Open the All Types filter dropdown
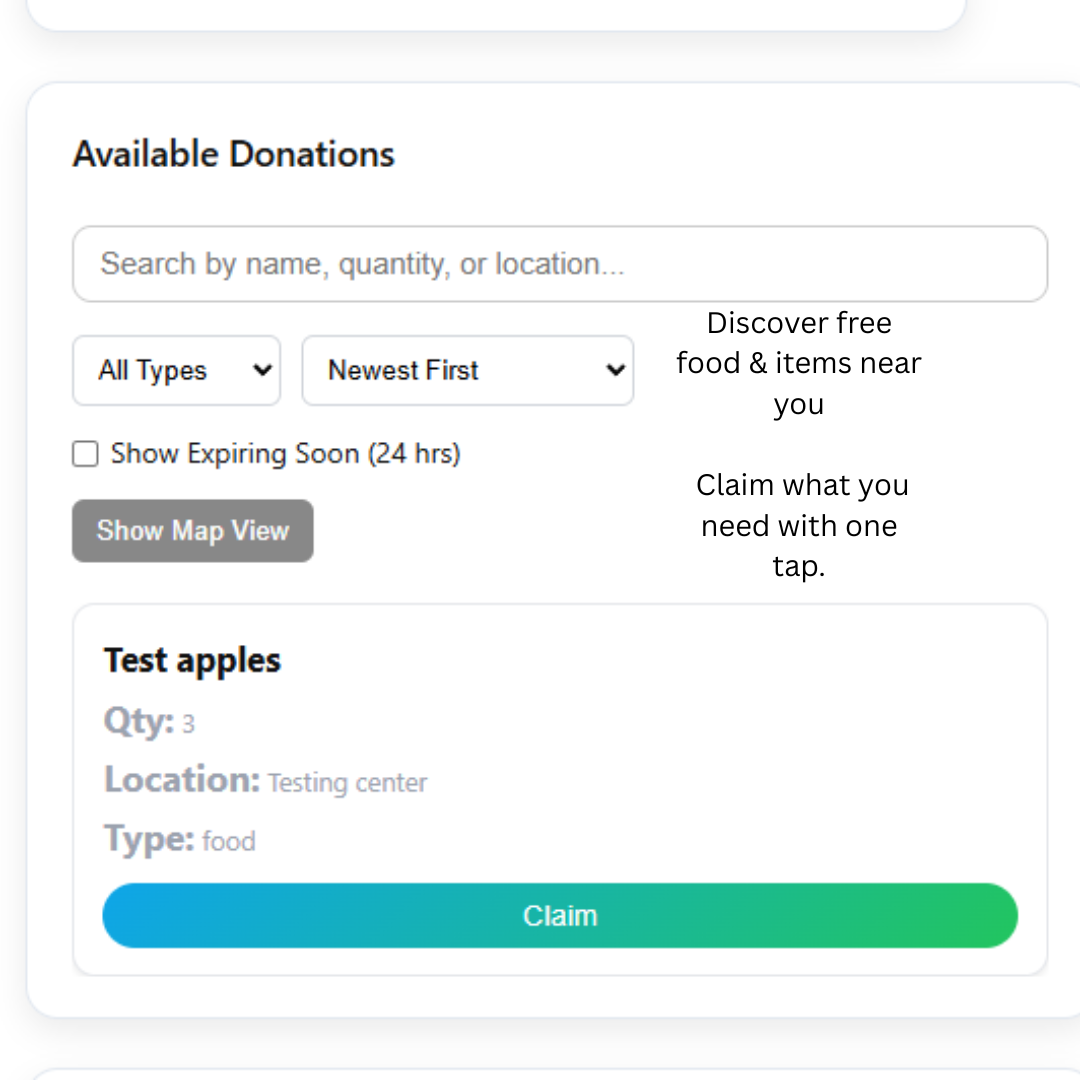This screenshot has width=1080, height=1080. click(176, 370)
